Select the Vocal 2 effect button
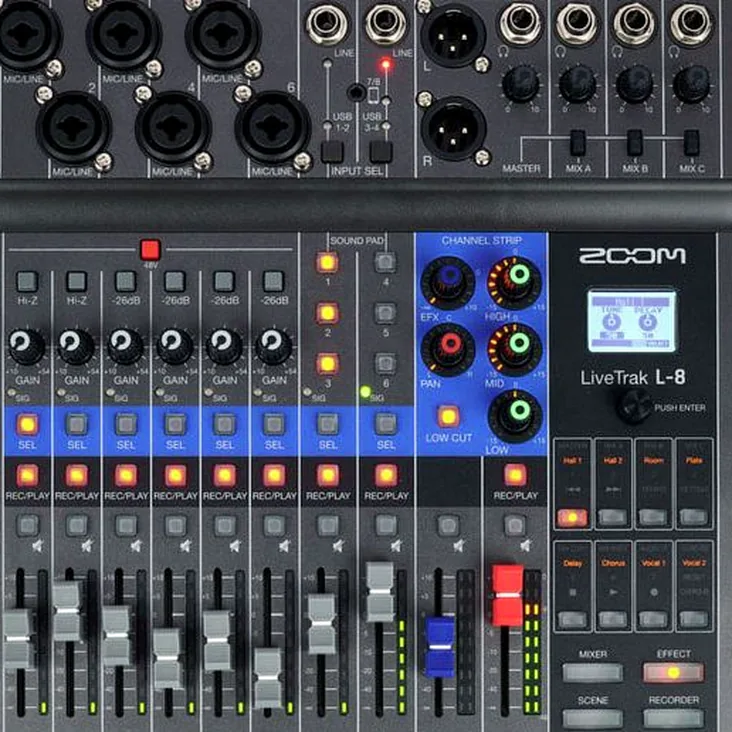 [x=694, y=619]
